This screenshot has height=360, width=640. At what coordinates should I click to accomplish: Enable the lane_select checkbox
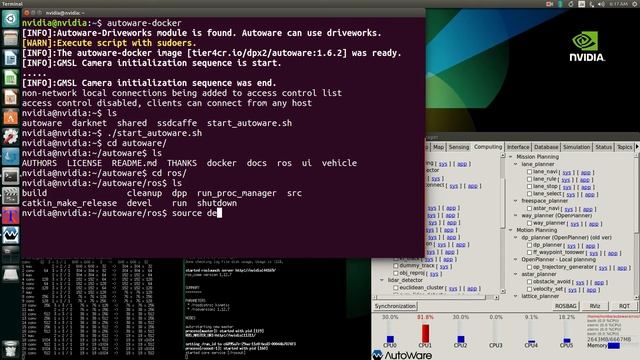[529, 194]
